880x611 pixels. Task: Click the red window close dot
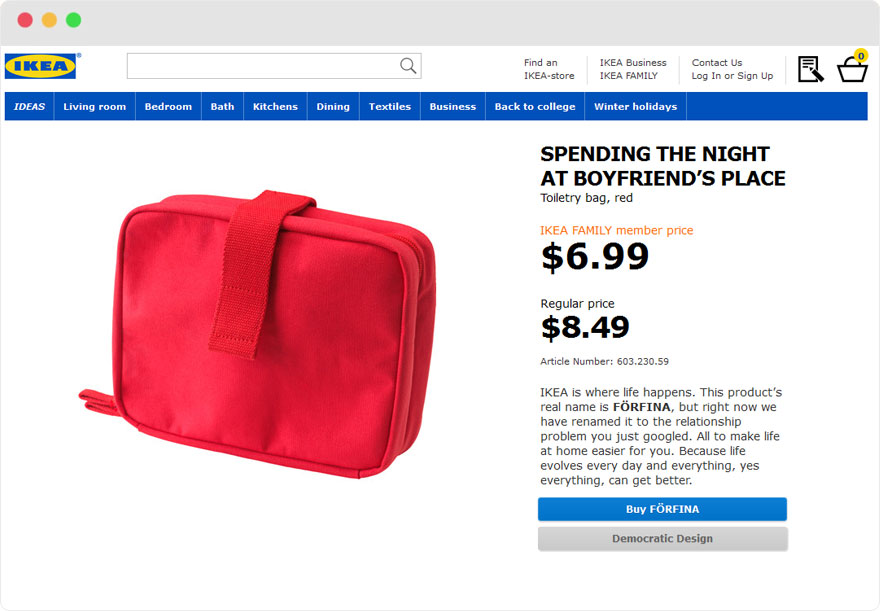[x=25, y=20]
